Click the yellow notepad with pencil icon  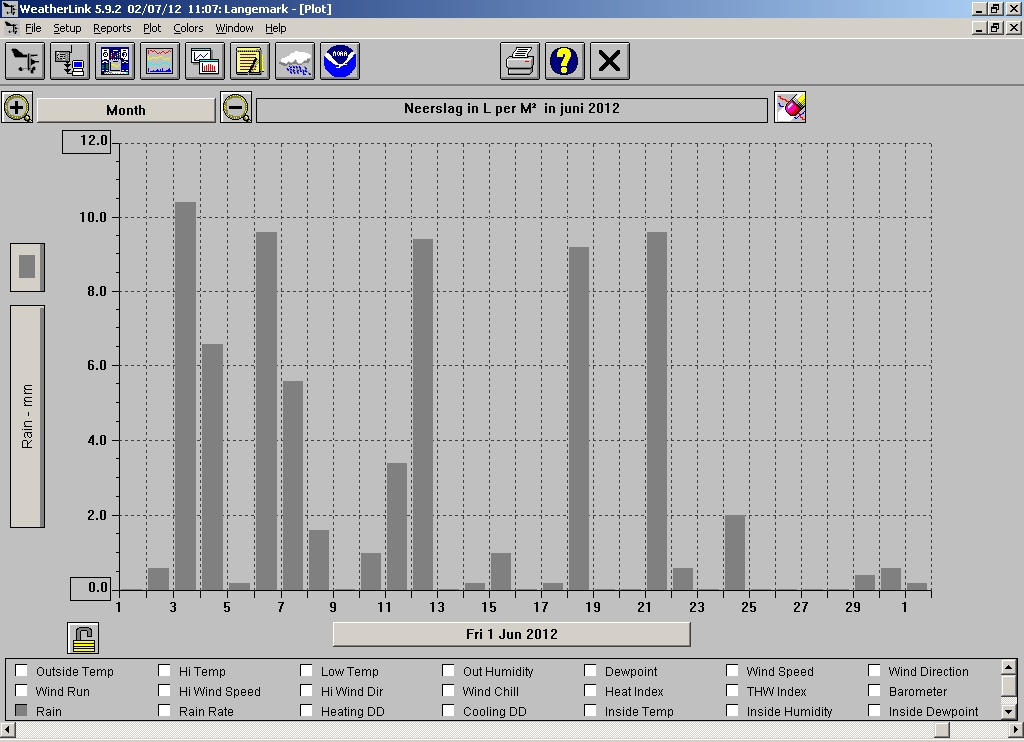pyautogui.click(x=250, y=61)
